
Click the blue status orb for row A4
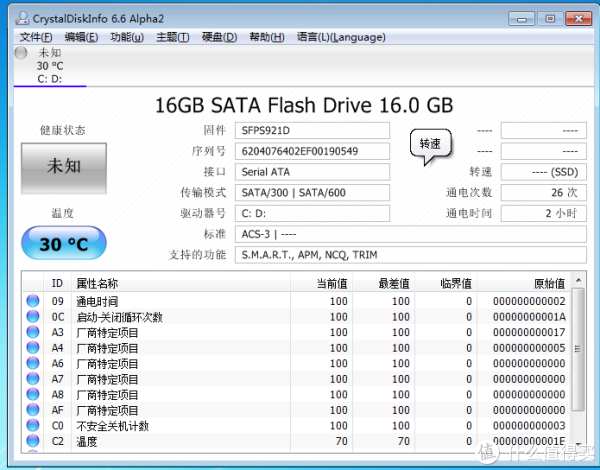33,348
